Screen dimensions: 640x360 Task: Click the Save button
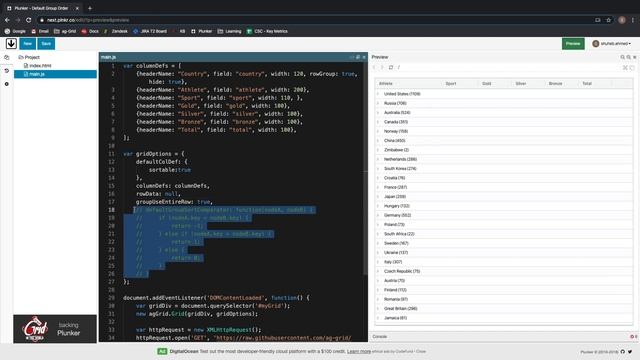[x=46, y=43]
